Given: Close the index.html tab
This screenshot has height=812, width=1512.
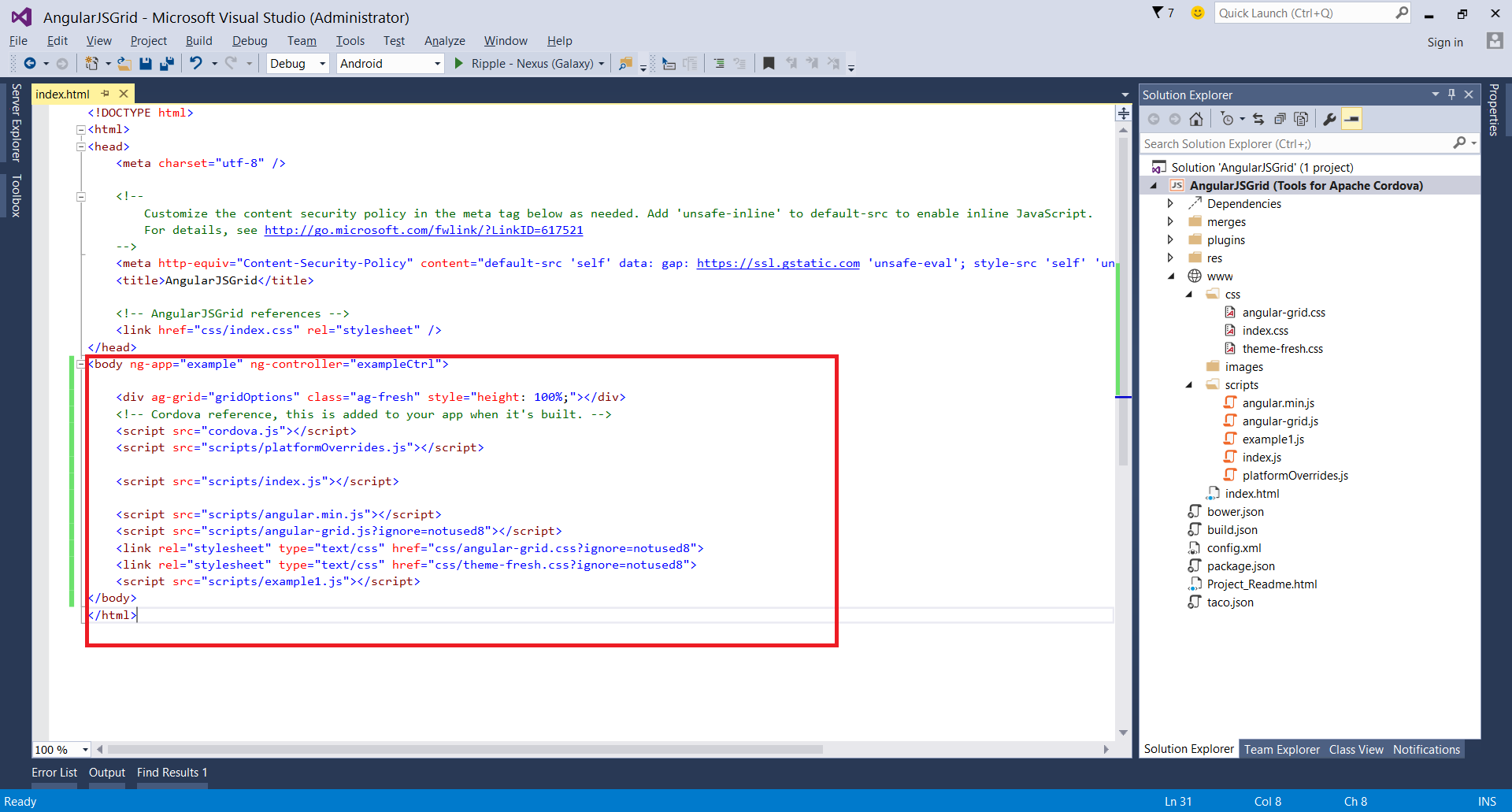Looking at the screenshot, I should (124, 94).
